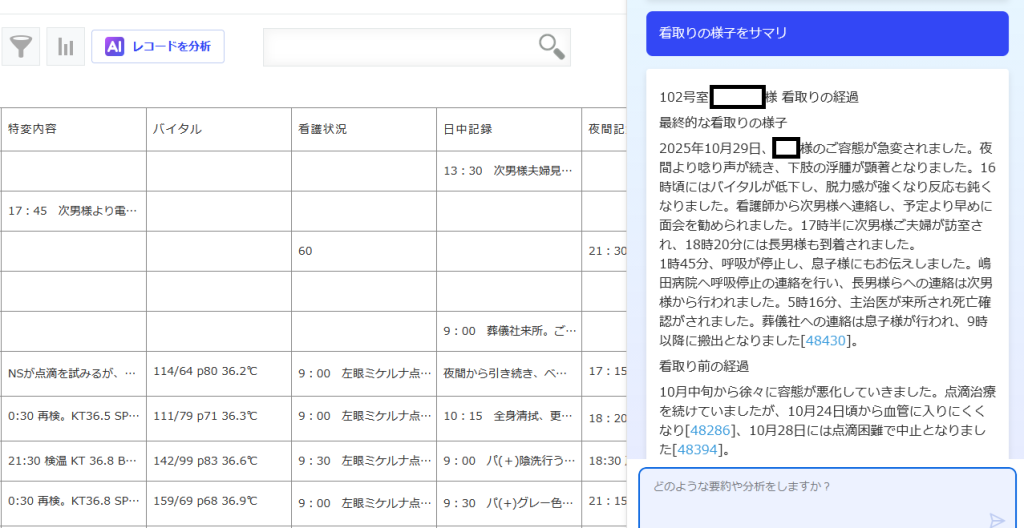This screenshot has width=1024, height=528.
Task: Select the 17:45 次男様より電 cell
Action: click(x=72, y=211)
